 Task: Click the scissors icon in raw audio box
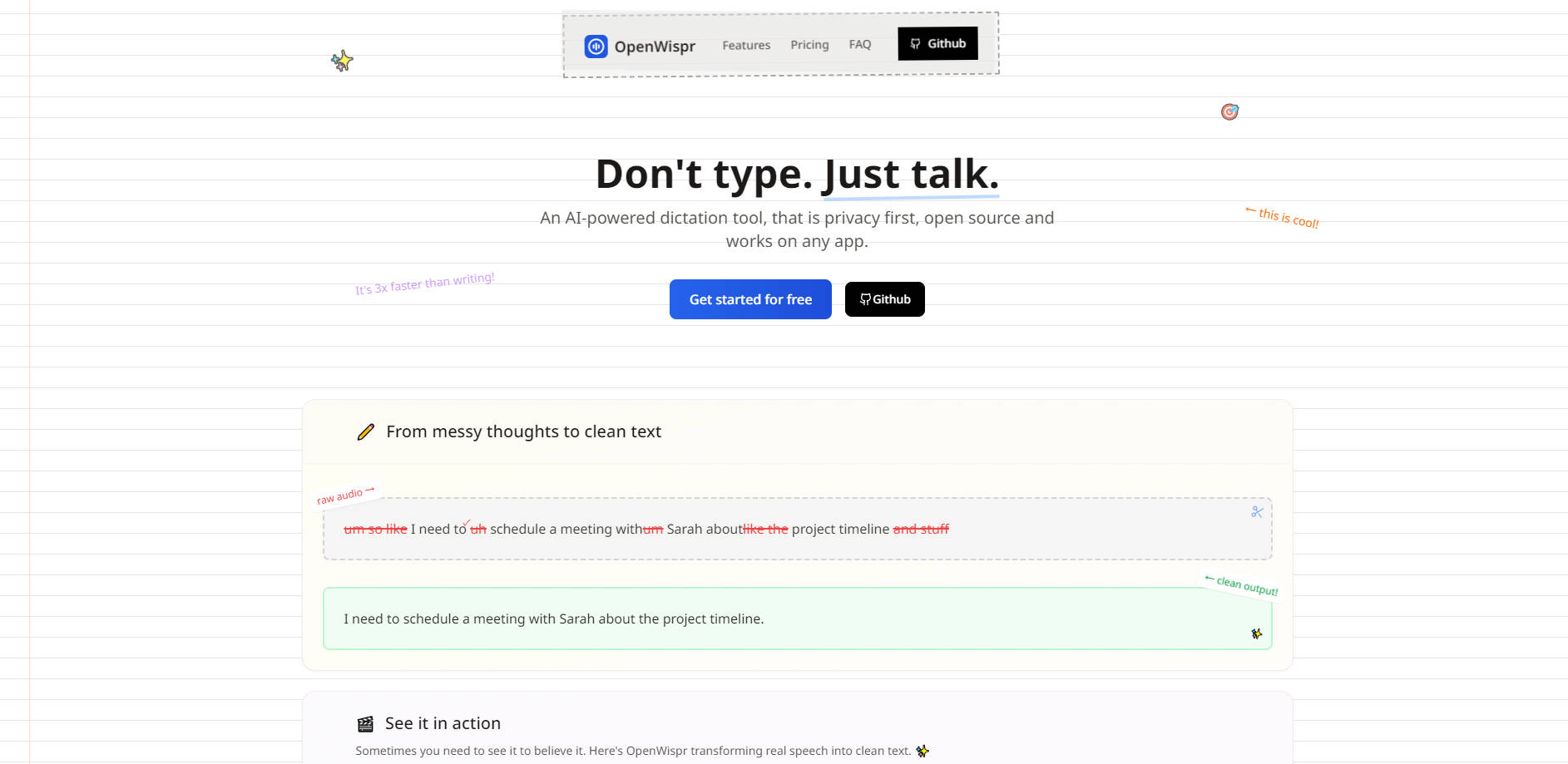(x=1257, y=512)
